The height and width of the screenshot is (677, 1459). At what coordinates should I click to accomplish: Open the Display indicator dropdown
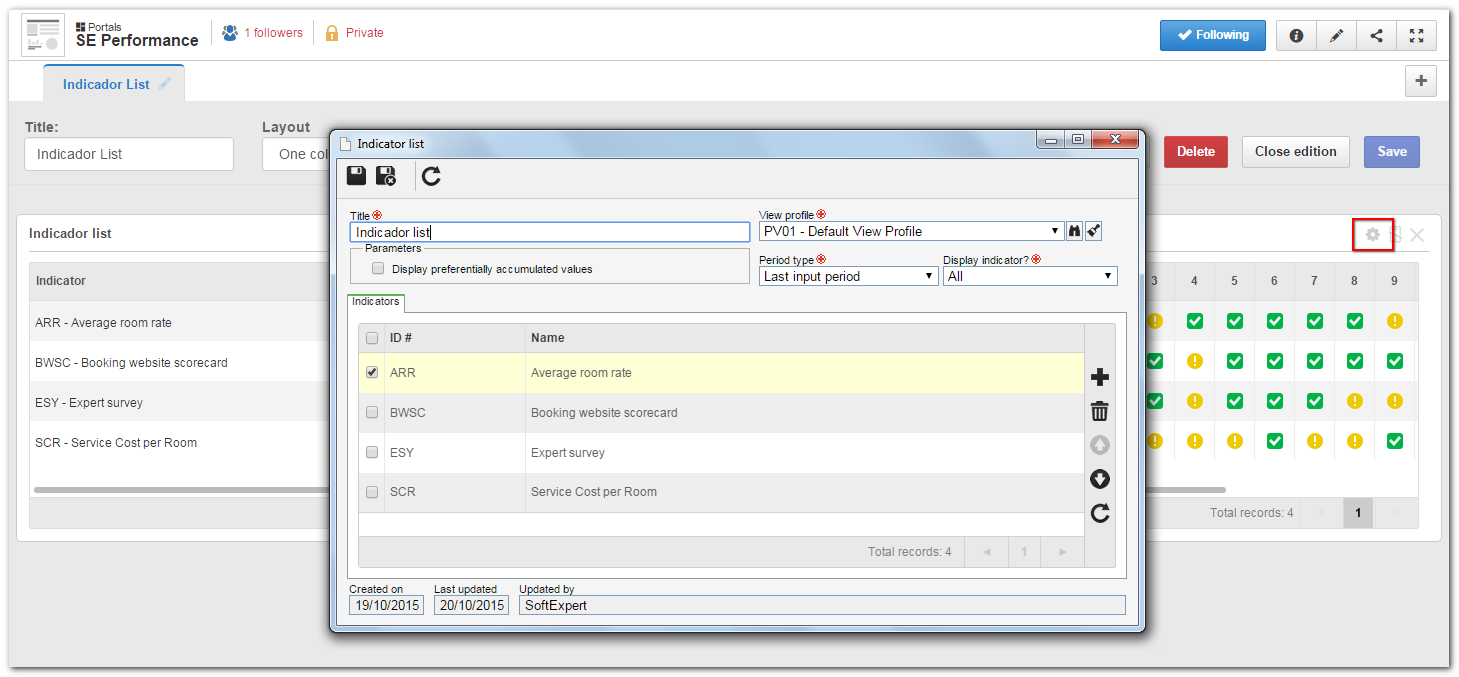1030,276
